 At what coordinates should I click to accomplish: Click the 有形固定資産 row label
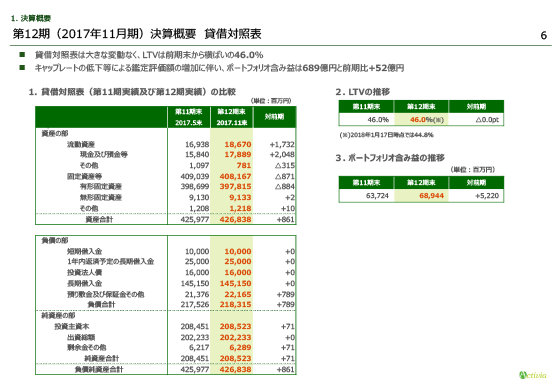click(x=101, y=186)
